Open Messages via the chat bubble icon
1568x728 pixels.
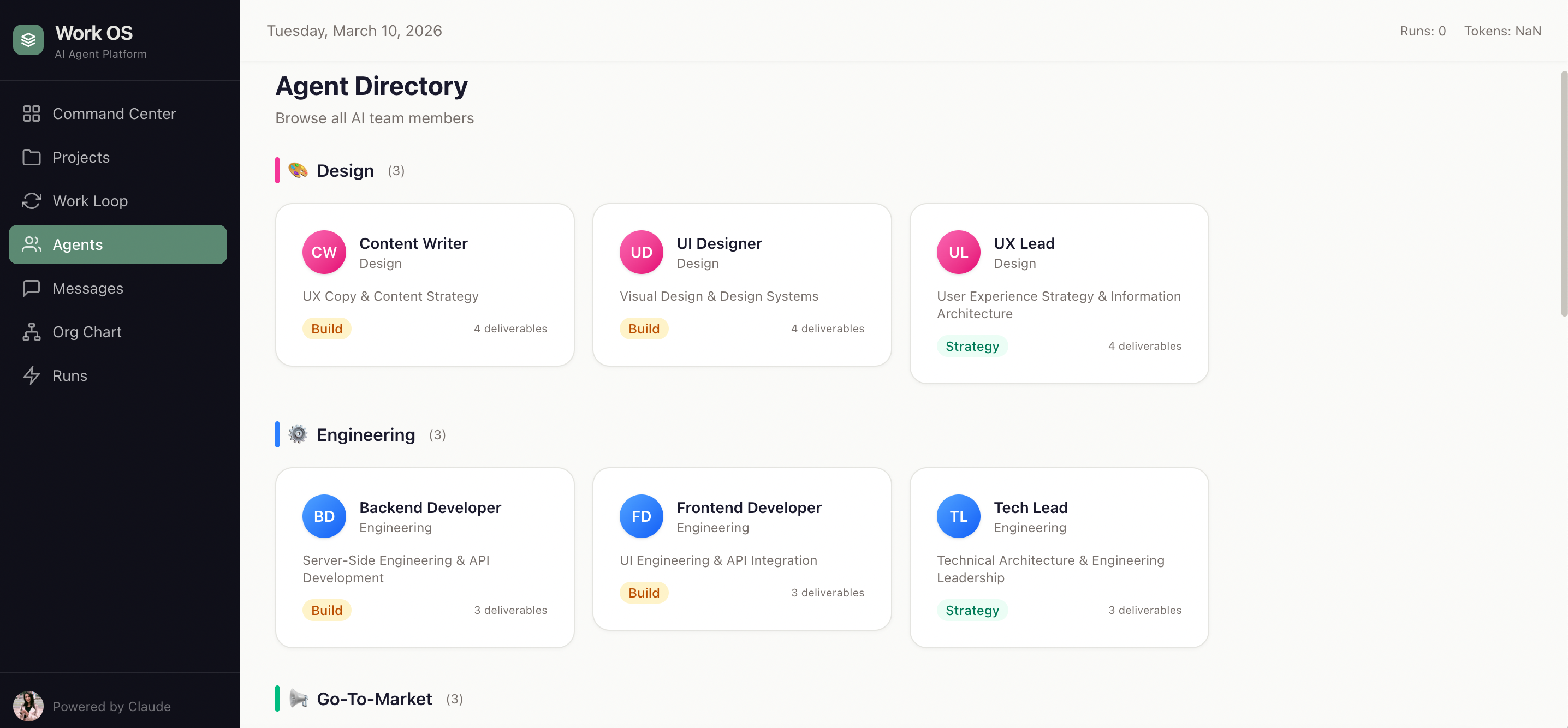pos(32,288)
